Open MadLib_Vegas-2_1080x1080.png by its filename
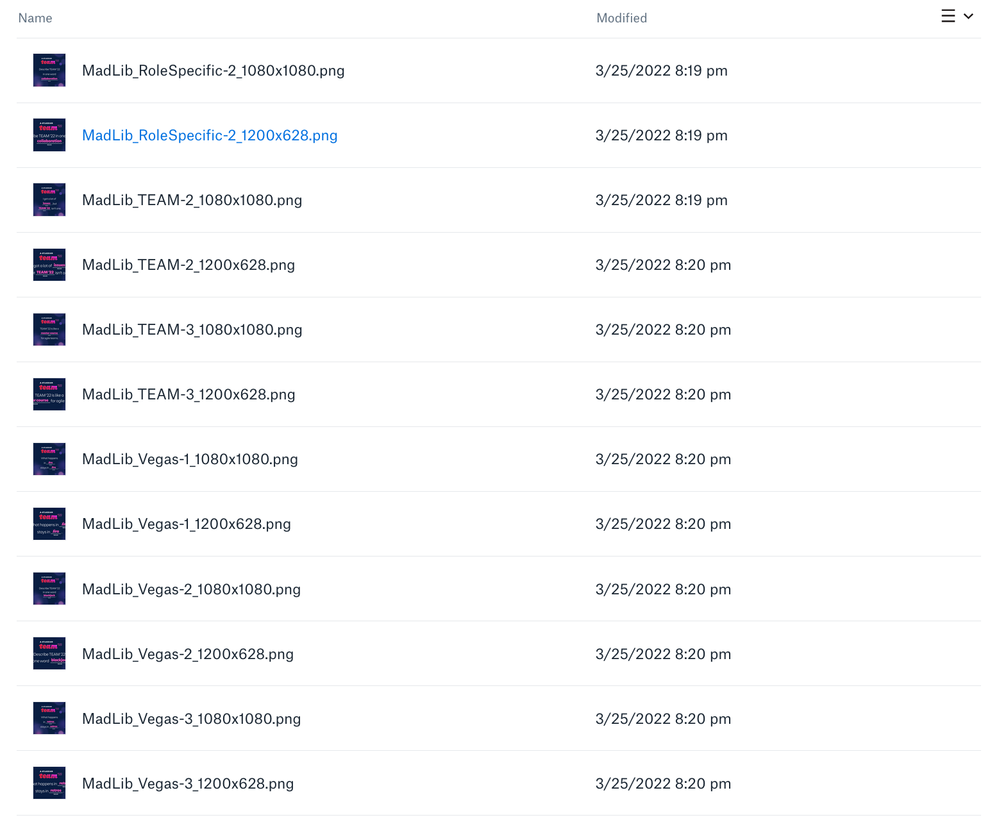 click(192, 589)
